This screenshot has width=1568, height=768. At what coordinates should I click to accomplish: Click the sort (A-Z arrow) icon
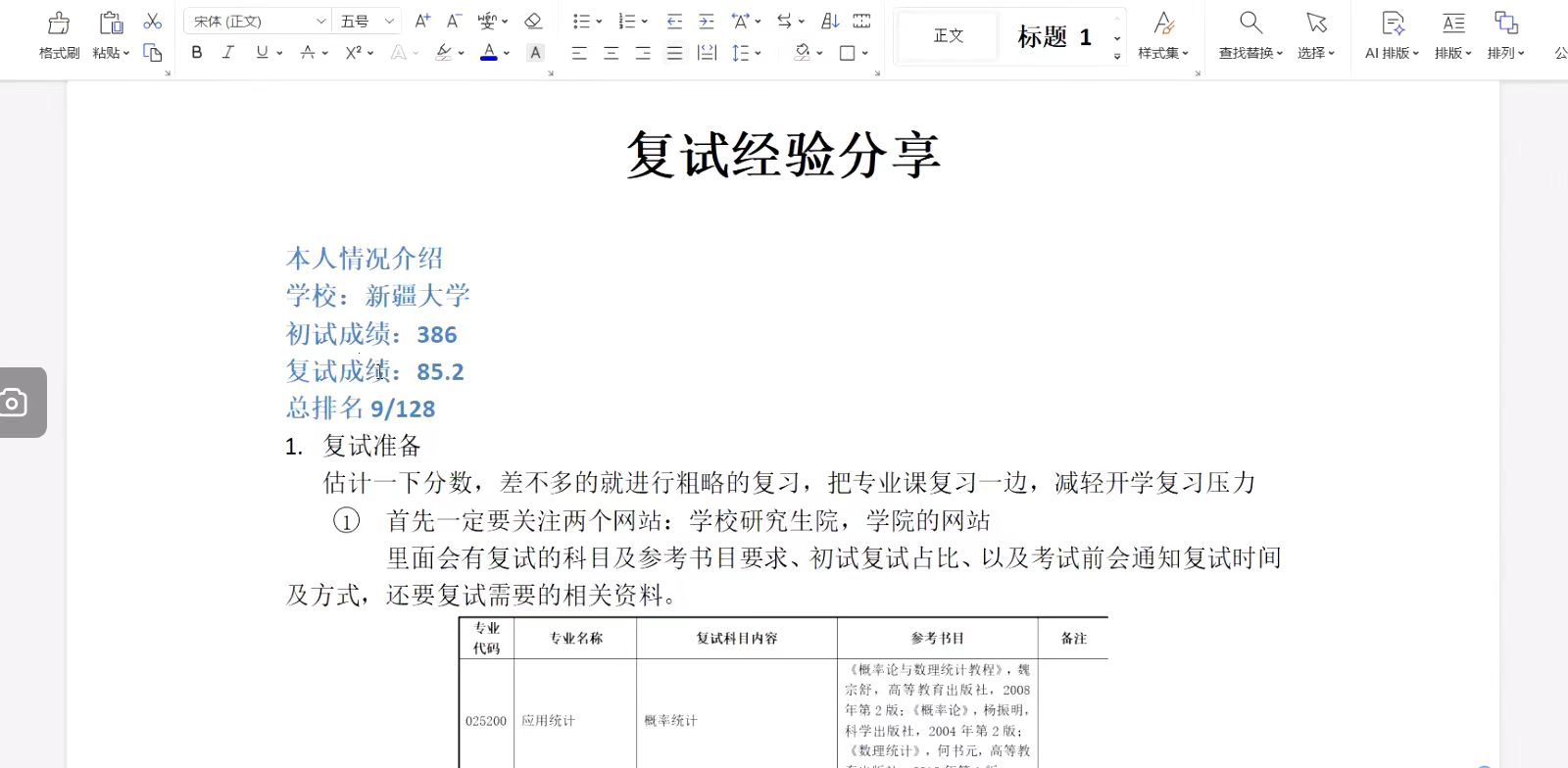pyautogui.click(x=830, y=21)
